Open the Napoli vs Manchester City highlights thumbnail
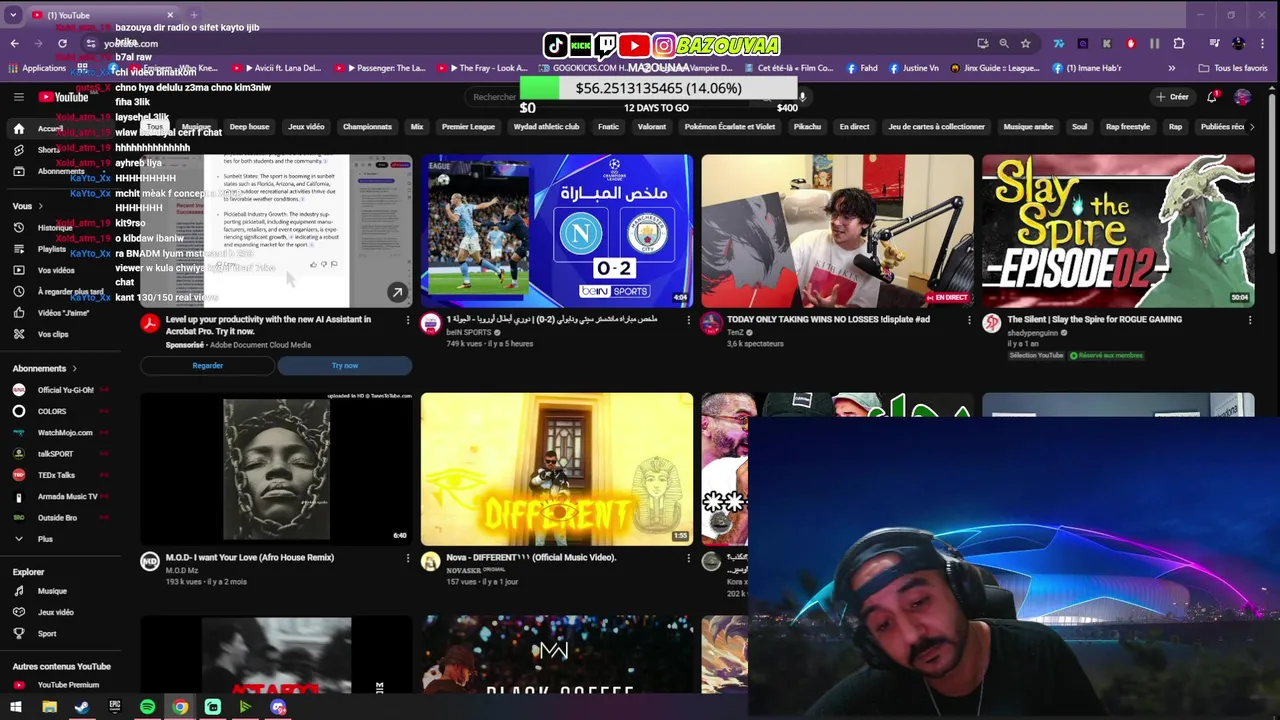The width and height of the screenshot is (1280, 720). [x=557, y=231]
